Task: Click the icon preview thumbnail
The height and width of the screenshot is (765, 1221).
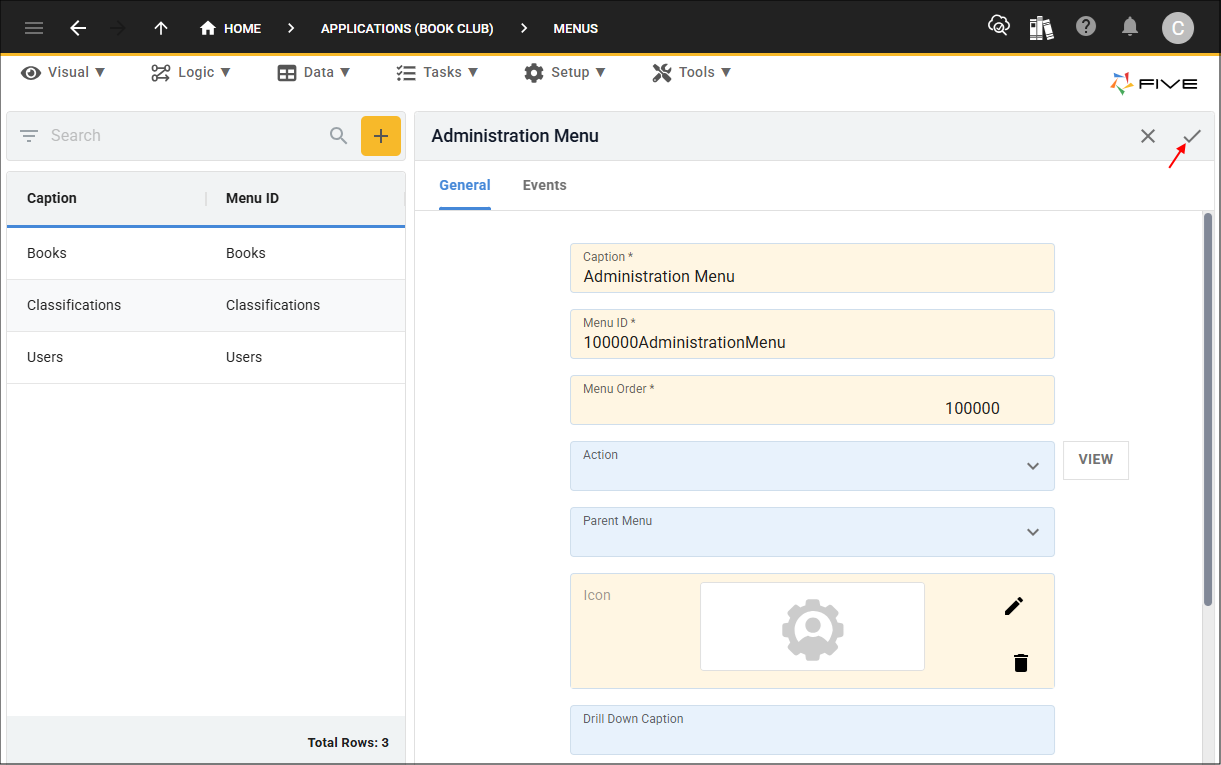Action: 812,627
